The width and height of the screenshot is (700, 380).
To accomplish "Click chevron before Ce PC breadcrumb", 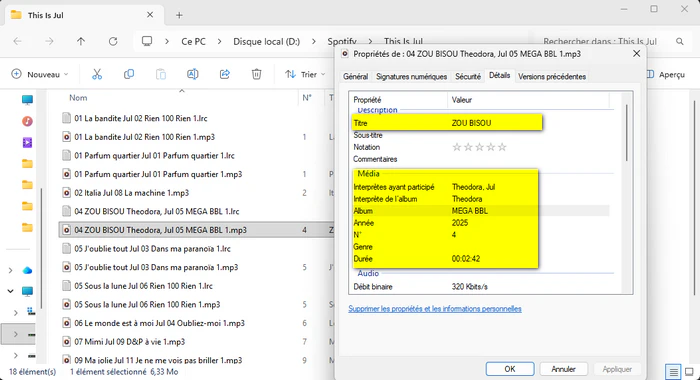I will click(x=167, y=42).
